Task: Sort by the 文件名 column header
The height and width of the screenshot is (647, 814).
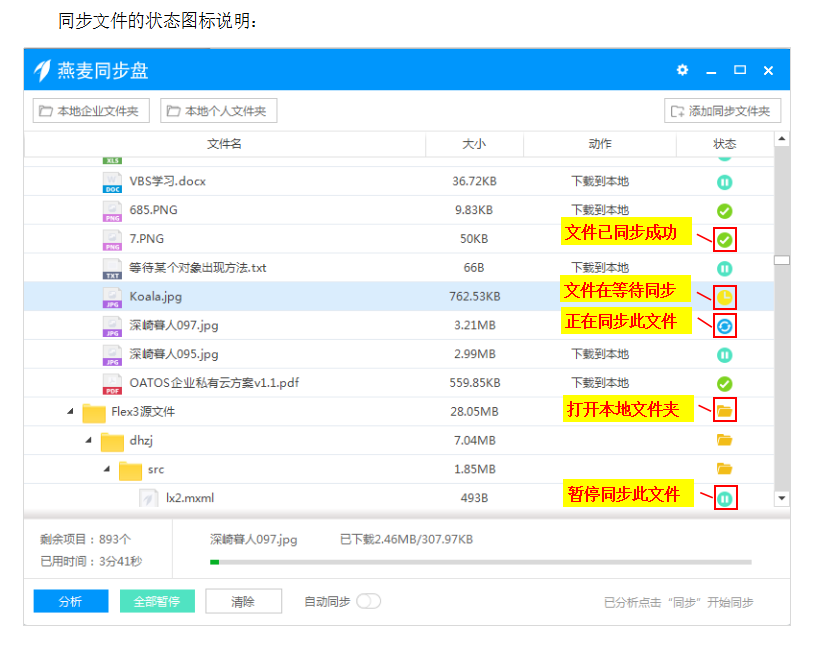Action: point(224,145)
